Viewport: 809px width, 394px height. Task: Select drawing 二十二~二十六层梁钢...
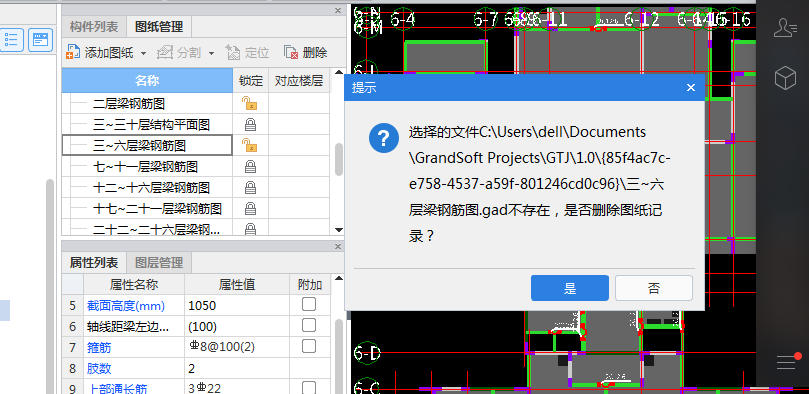pos(157,229)
